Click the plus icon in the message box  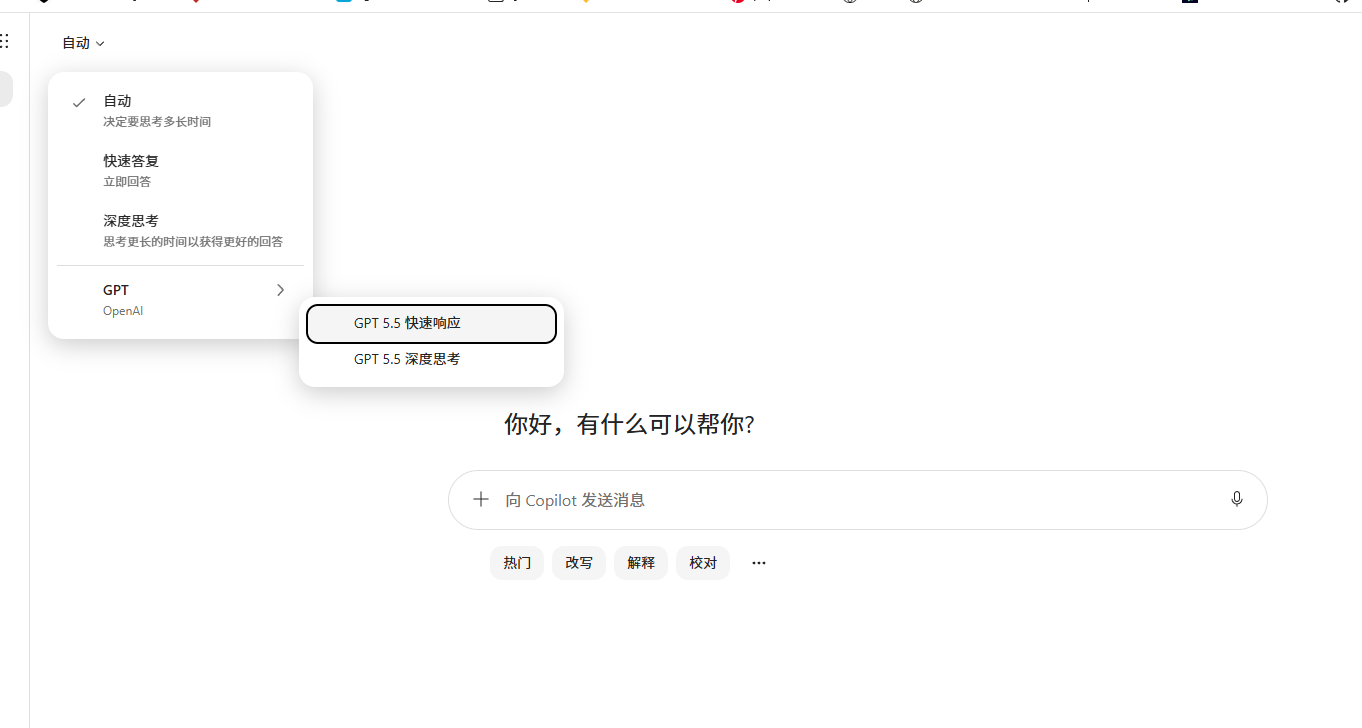(481, 500)
